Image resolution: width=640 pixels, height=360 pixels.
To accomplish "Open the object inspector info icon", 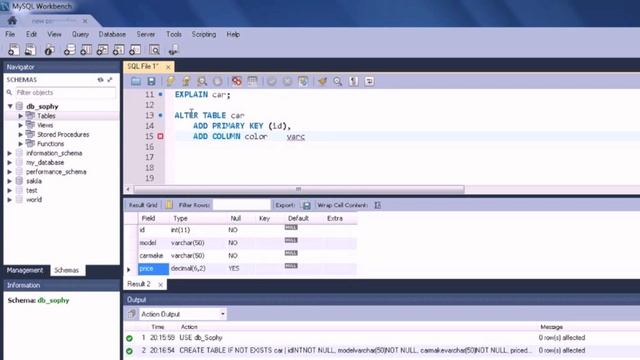I will [49, 50].
